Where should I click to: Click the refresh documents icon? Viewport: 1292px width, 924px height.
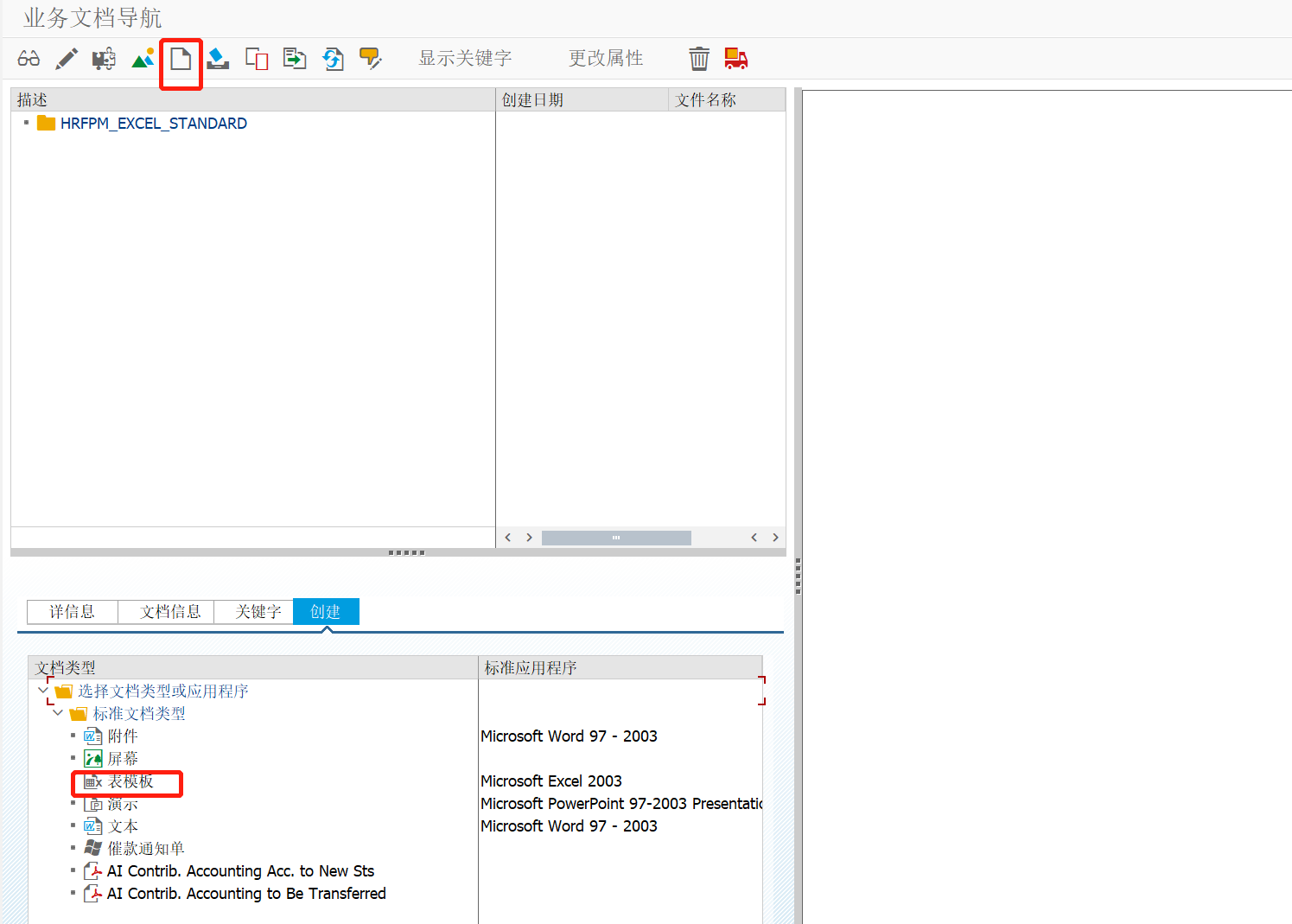coord(333,58)
